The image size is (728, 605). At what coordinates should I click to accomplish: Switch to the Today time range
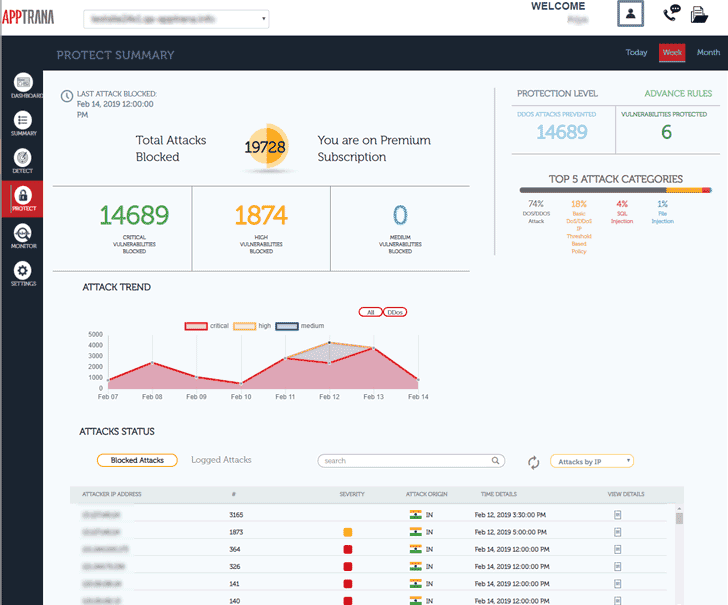636,52
